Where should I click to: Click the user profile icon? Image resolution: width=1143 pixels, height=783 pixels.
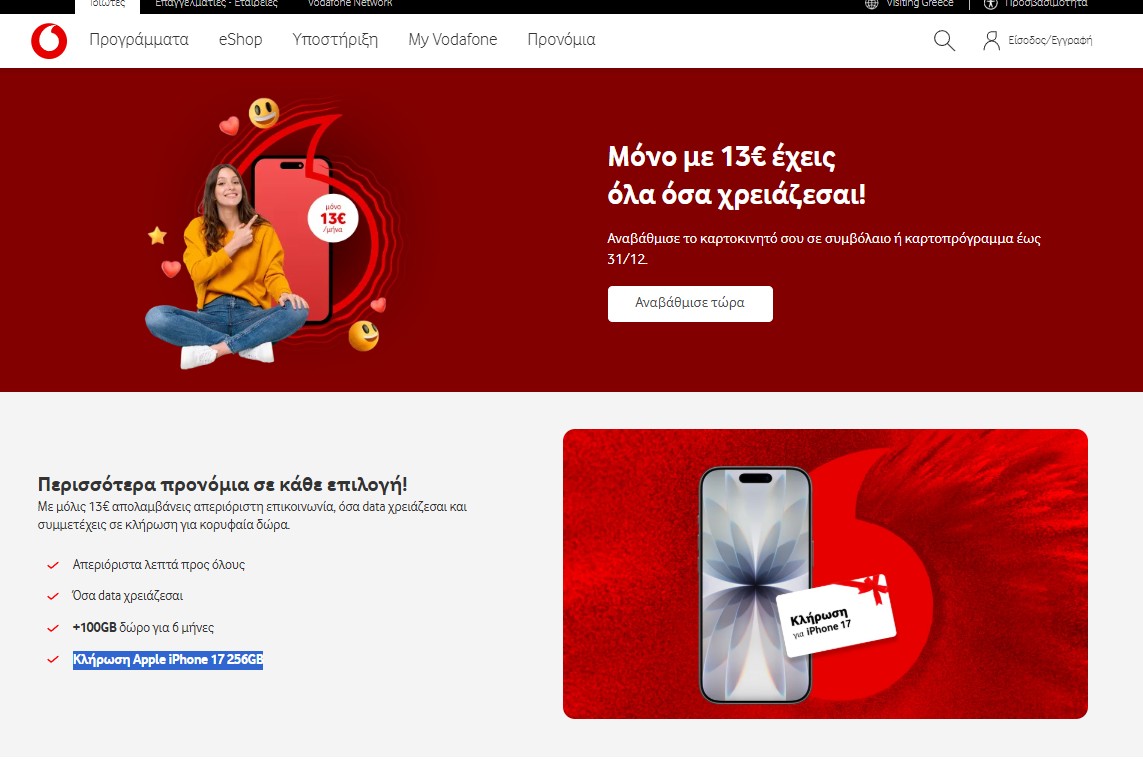pos(991,41)
